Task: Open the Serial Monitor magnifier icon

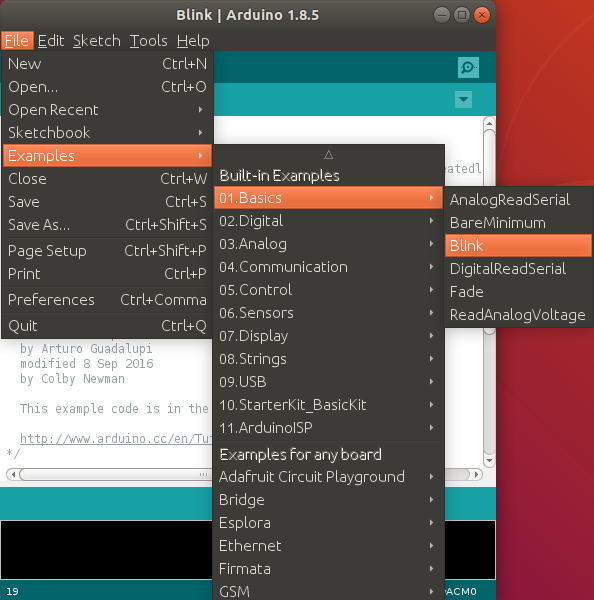Action: point(468,68)
